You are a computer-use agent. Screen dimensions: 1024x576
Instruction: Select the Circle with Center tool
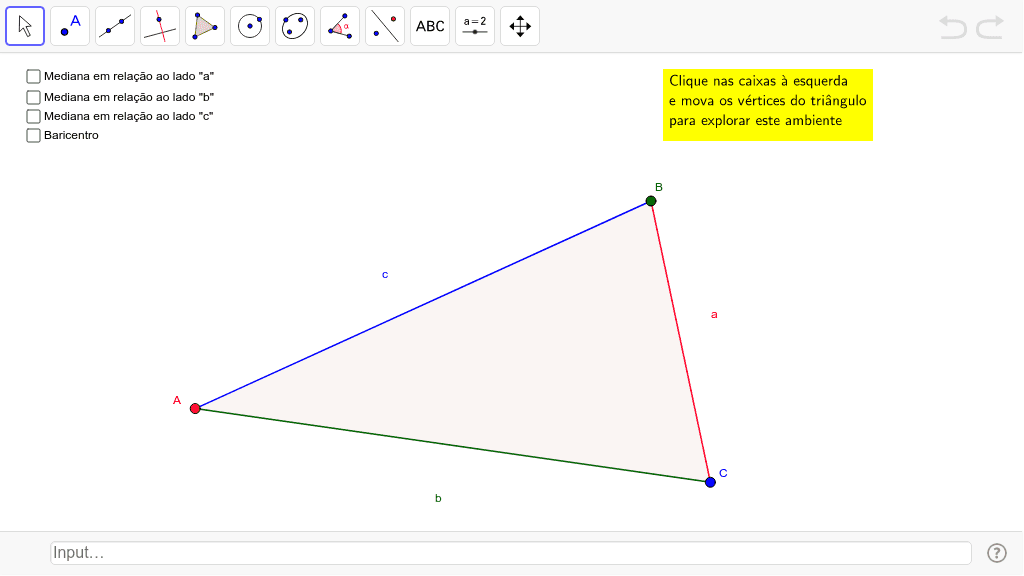250,26
